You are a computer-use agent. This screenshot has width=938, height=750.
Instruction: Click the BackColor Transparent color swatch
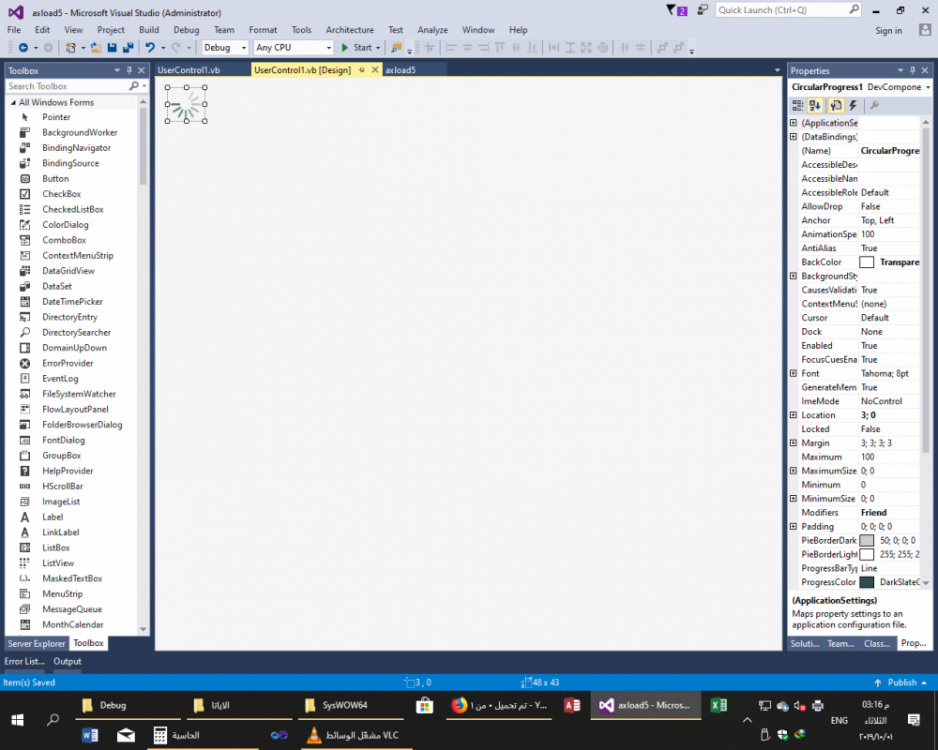866,262
